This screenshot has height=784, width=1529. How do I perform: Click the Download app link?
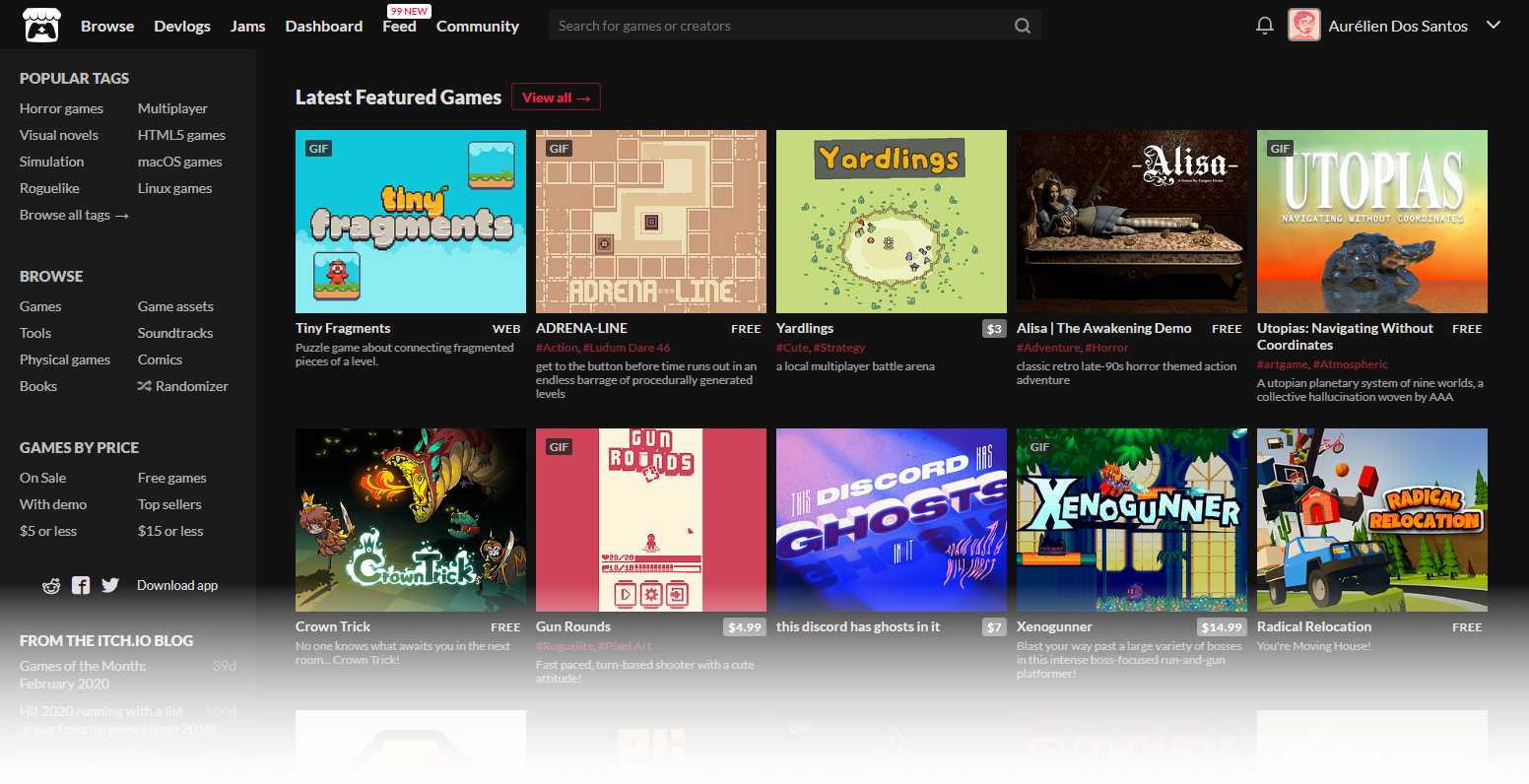point(177,585)
